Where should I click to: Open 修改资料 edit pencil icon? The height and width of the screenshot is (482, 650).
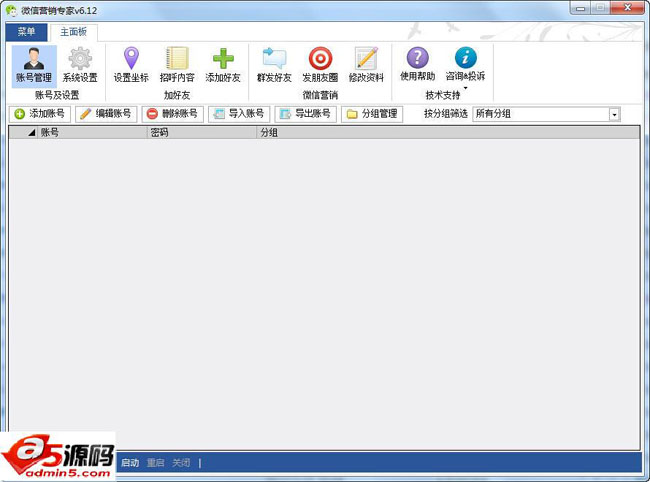(366, 65)
